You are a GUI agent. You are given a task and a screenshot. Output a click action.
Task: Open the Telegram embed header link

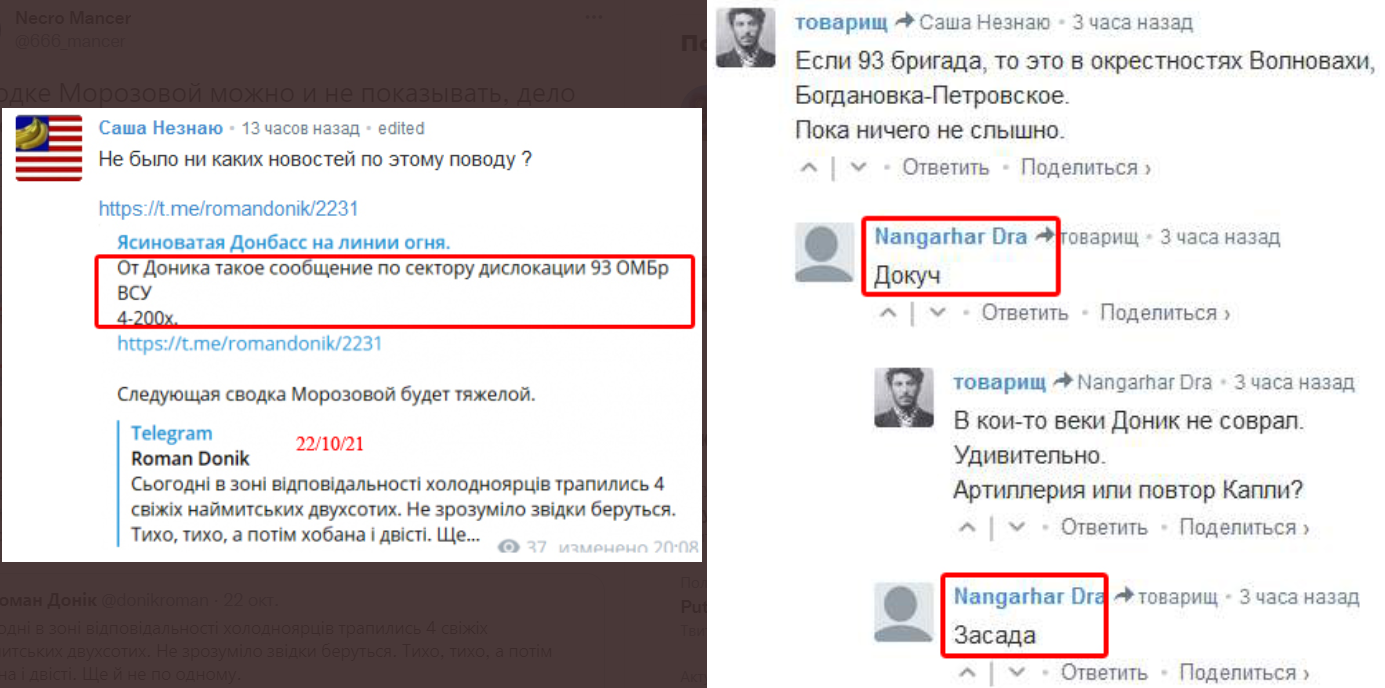pyautogui.click(x=172, y=433)
